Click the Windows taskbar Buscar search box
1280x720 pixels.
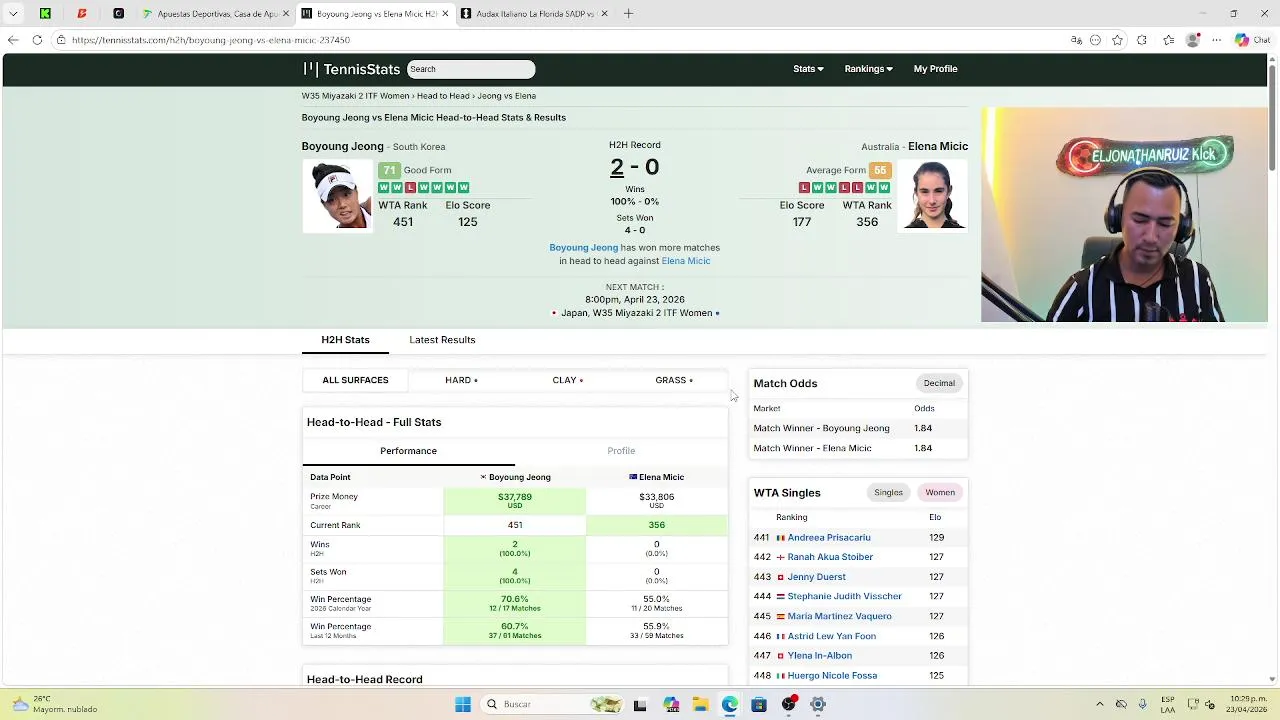(550, 704)
